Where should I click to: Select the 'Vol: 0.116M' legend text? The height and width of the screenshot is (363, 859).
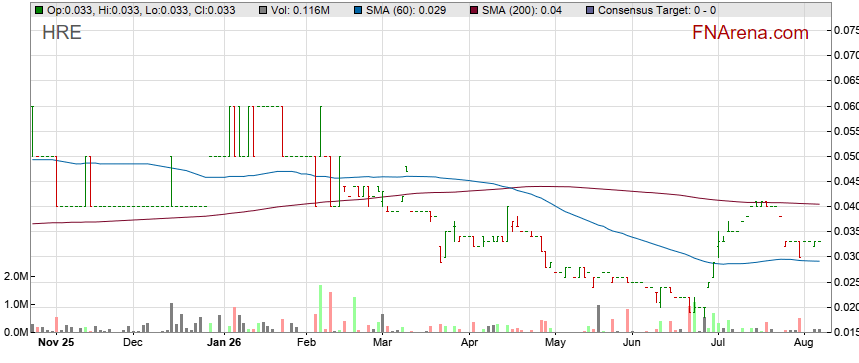301,10
